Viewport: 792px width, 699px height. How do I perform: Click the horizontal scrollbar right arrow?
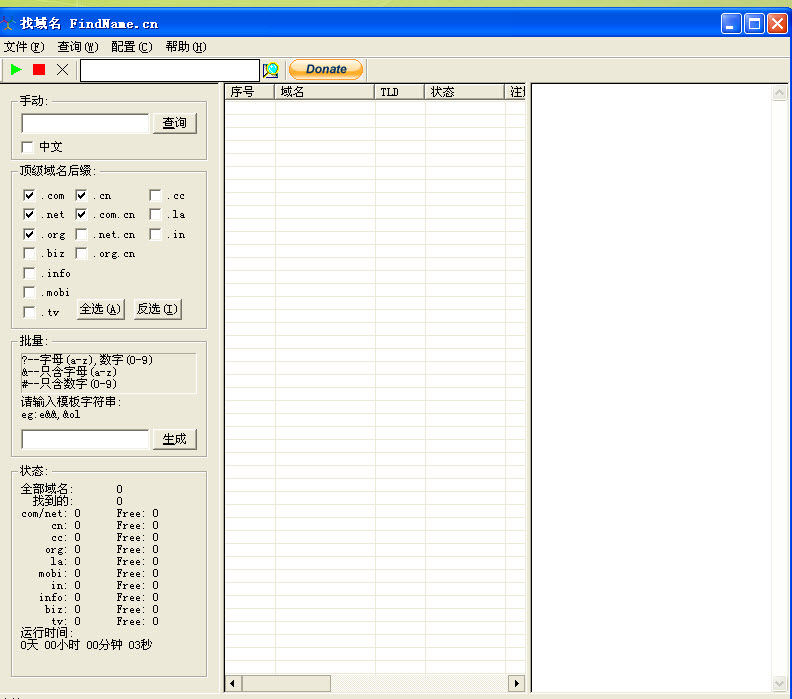[517, 683]
